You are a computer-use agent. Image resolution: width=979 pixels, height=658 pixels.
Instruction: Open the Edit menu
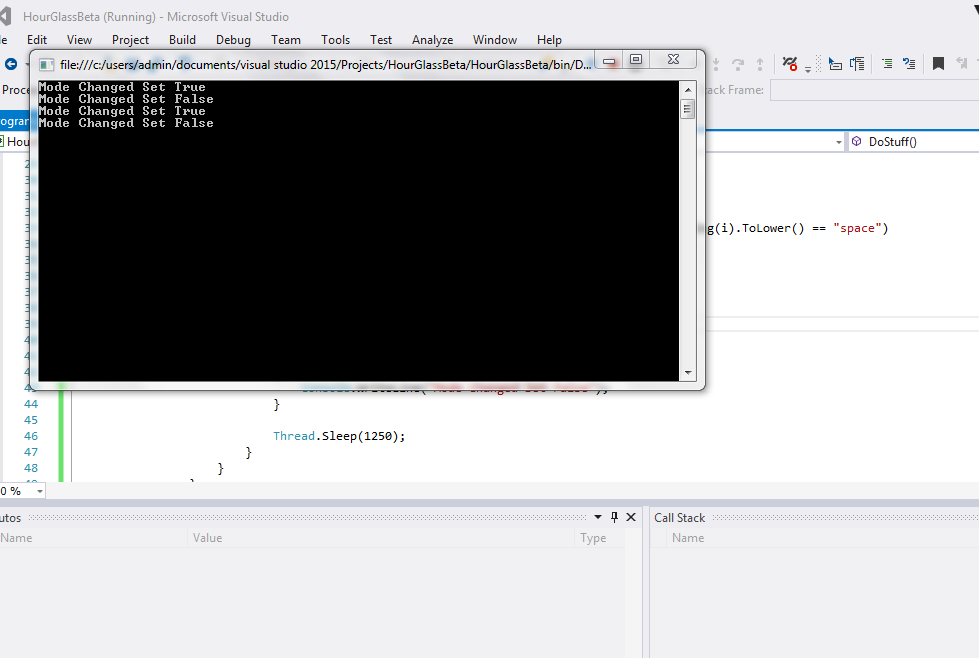(37, 40)
